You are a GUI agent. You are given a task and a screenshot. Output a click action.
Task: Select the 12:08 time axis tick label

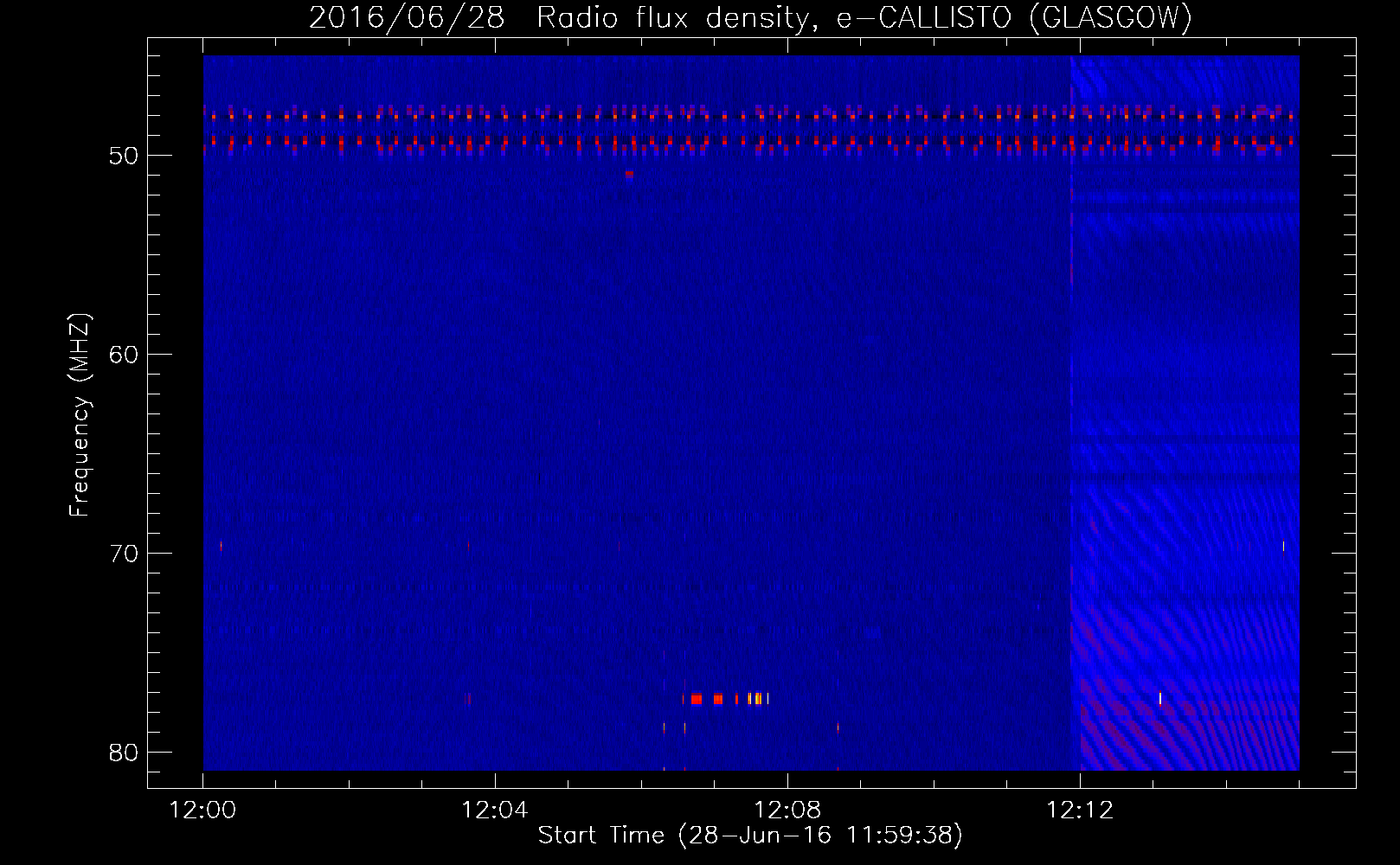tap(787, 811)
